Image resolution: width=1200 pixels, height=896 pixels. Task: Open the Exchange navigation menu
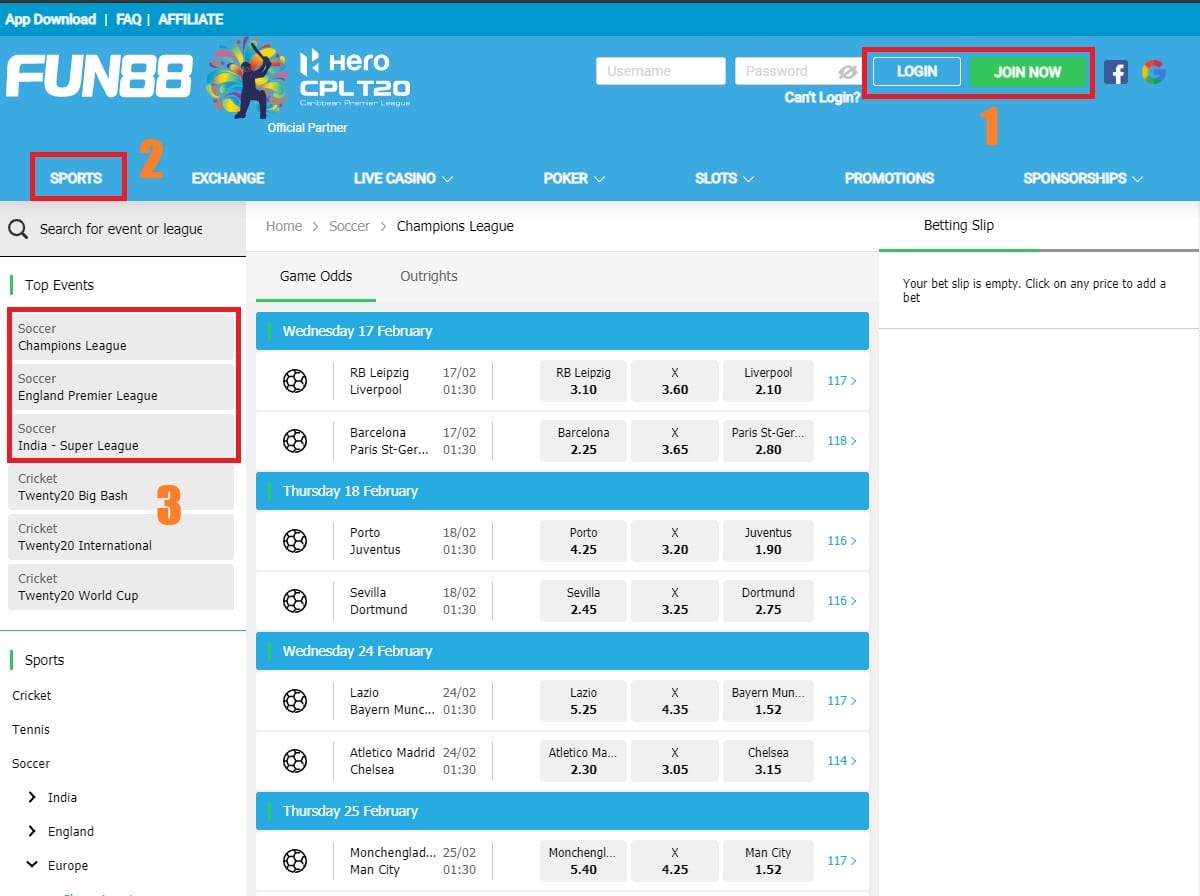pyautogui.click(x=228, y=178)
